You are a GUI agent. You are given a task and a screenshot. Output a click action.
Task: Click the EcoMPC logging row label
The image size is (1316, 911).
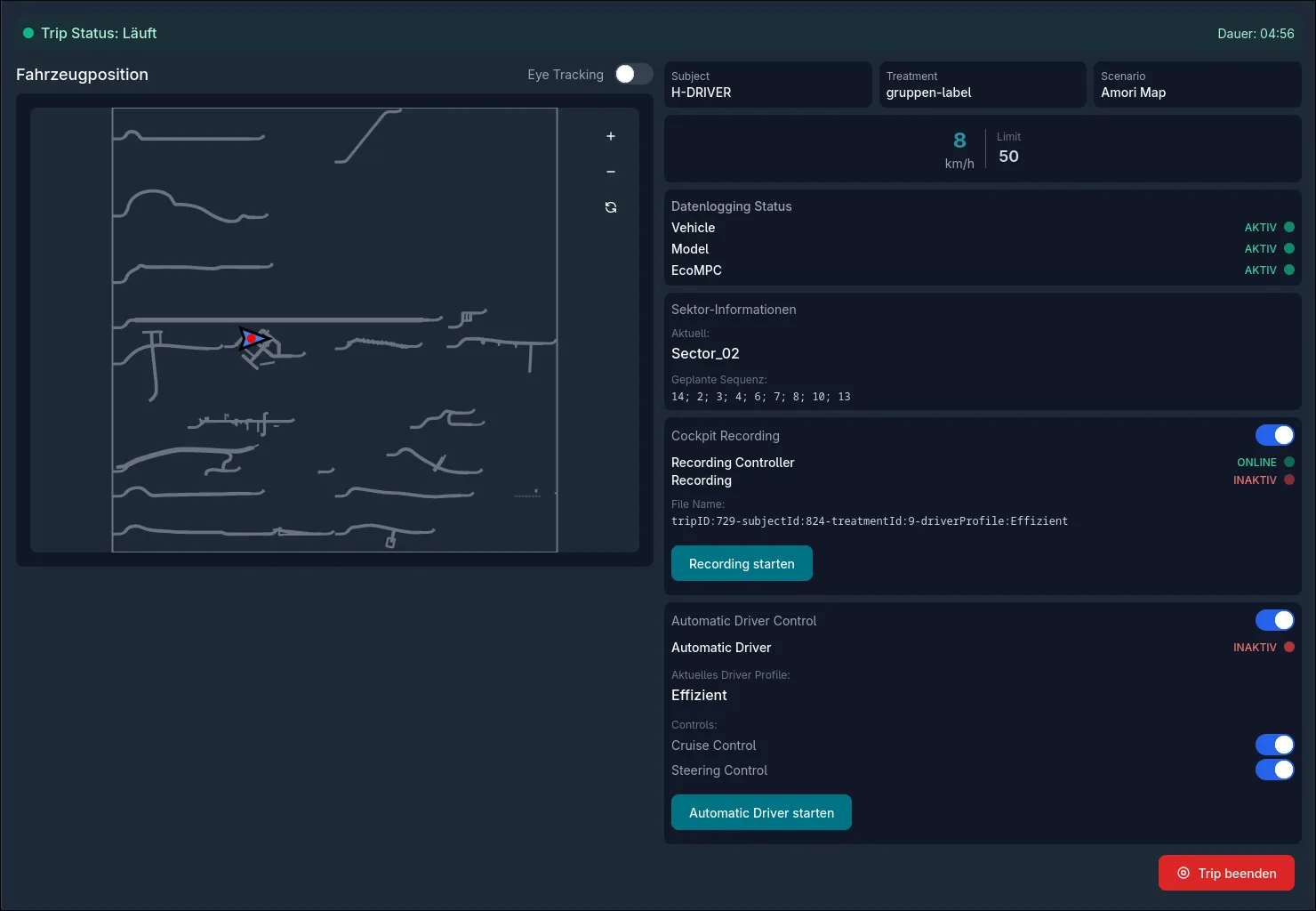[696, 270]
